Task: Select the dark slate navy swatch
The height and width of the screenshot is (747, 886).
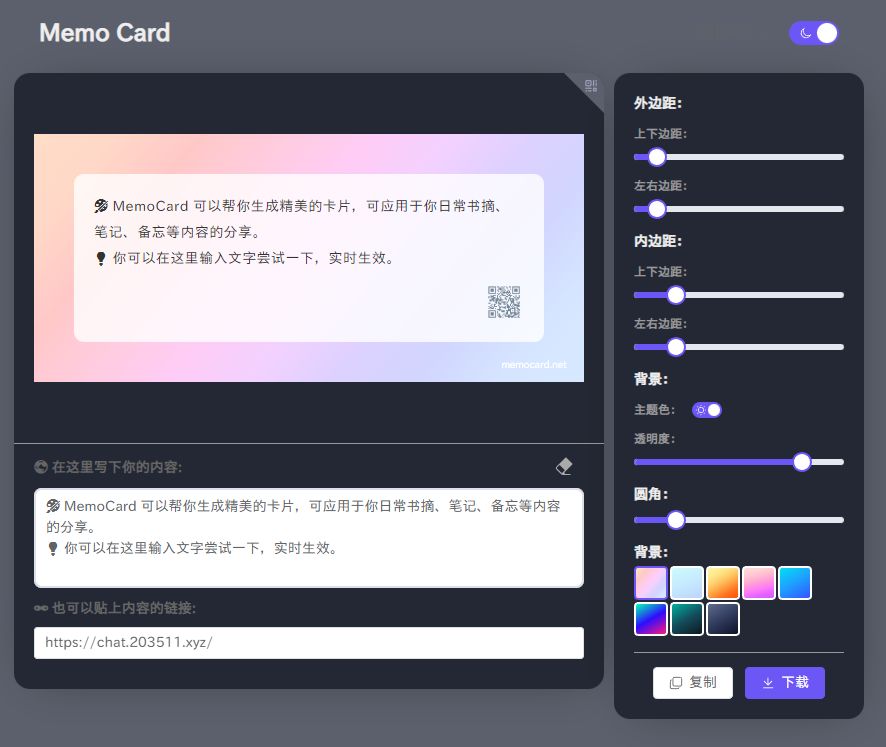Action: click(723, 619)
